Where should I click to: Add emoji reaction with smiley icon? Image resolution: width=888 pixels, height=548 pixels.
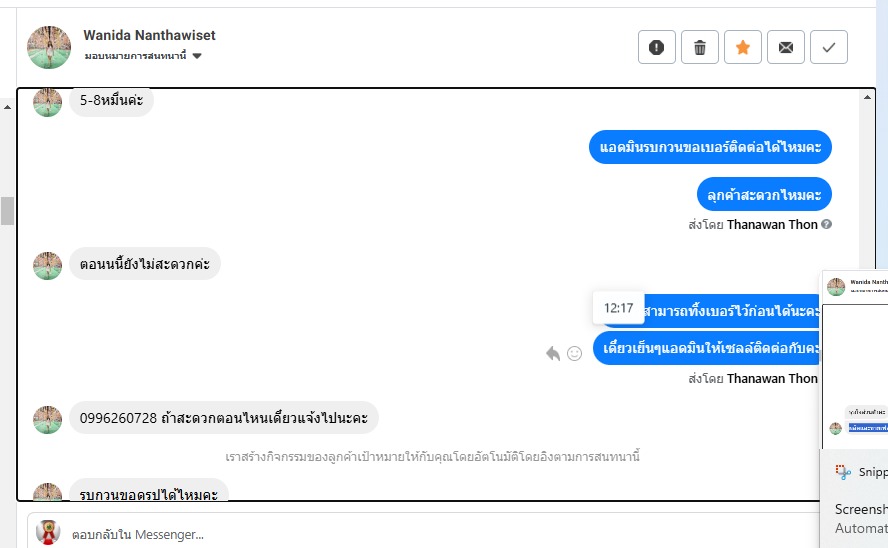click(x=574, y=353)
